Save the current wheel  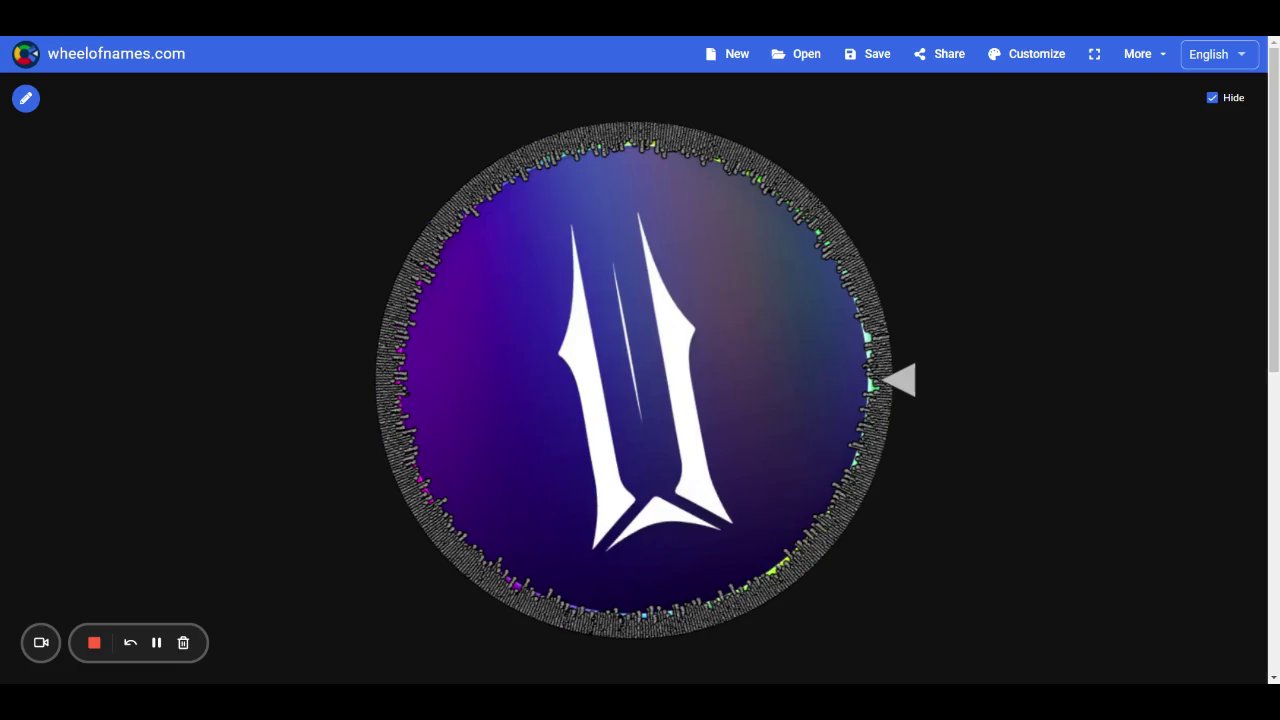coord(867,54)
